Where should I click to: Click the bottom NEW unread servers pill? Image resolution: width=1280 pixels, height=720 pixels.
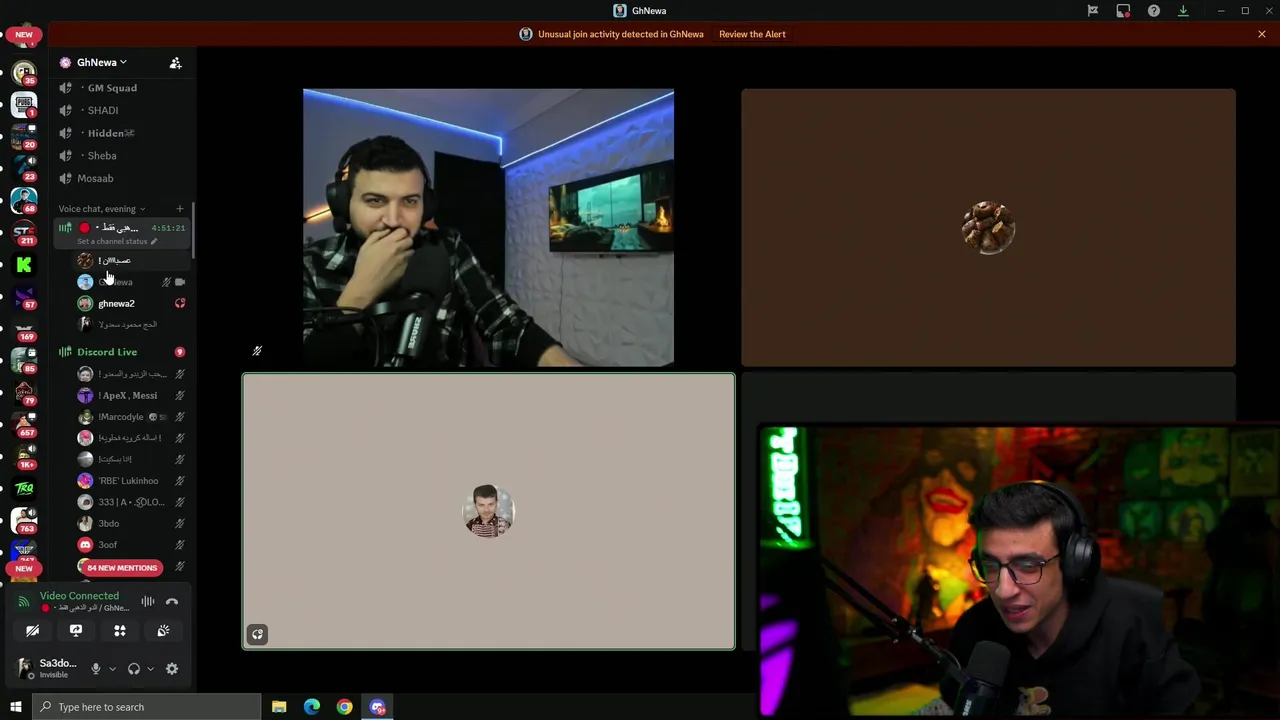point(24,568)
